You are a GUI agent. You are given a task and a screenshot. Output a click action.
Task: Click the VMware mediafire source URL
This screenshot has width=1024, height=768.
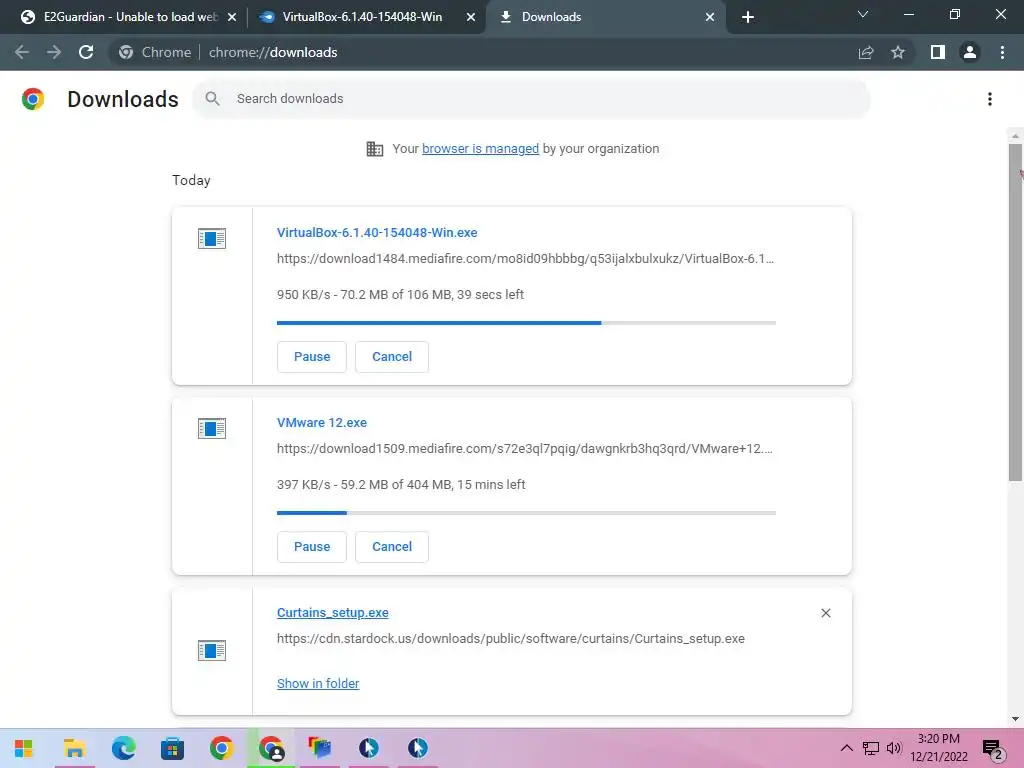(x=524, y=449)
